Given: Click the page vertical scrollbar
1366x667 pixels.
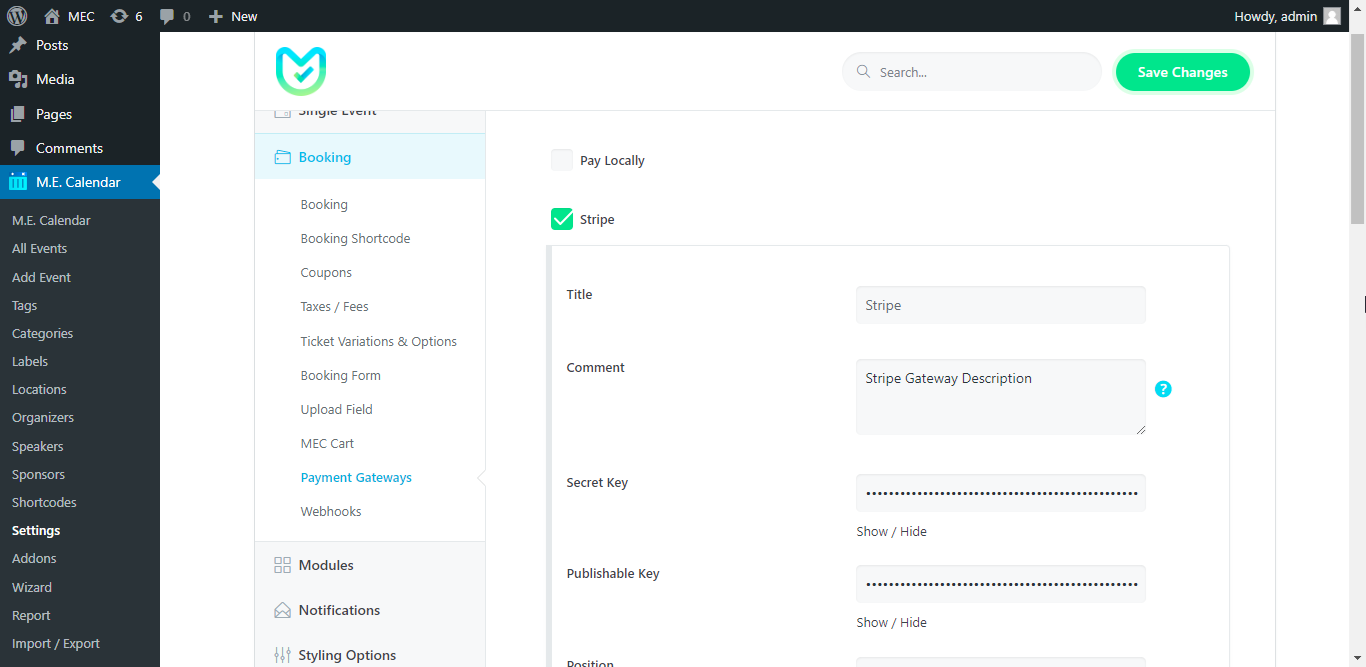Looking at the screenshot, I should (1357, 130).
